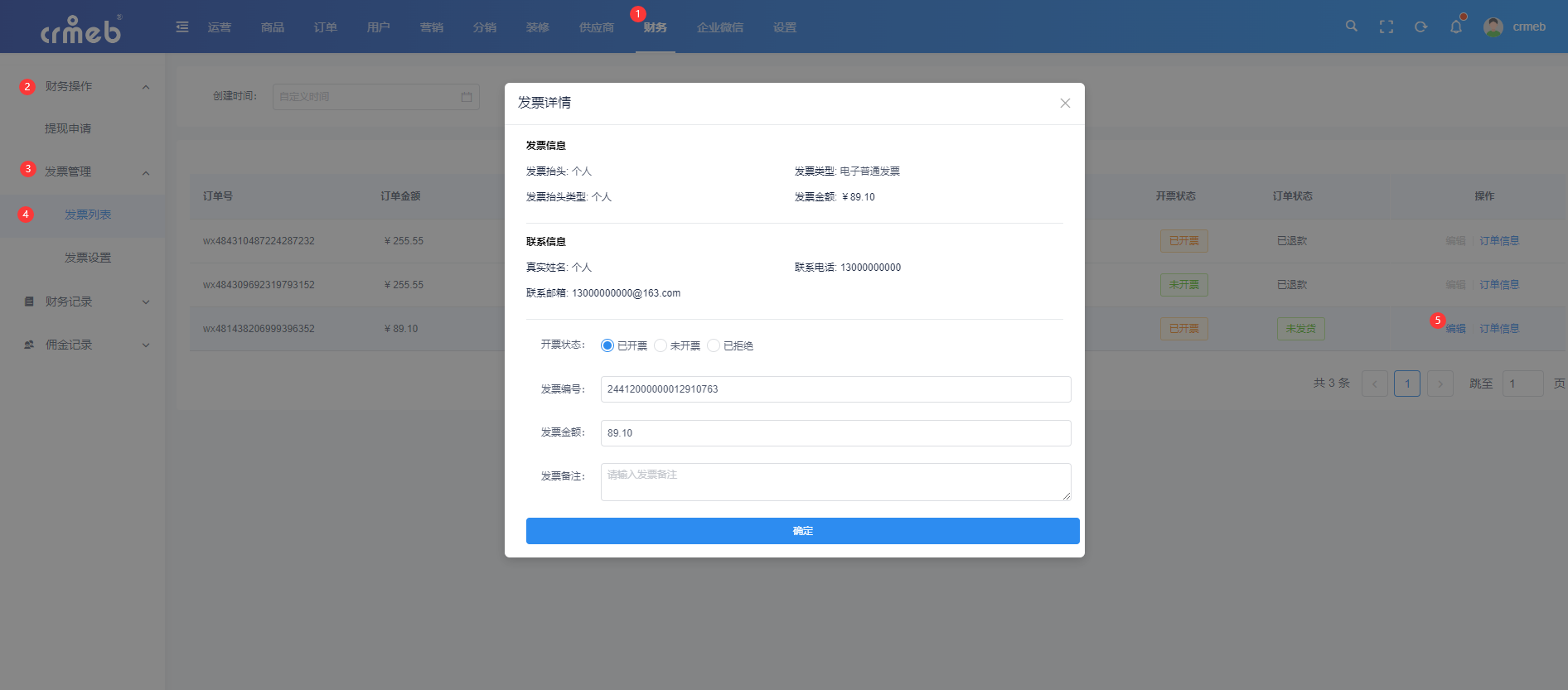Open 订单信息 link for first order
The height and width of the screenshot is (690, 1568).
tap(1499, 241)
